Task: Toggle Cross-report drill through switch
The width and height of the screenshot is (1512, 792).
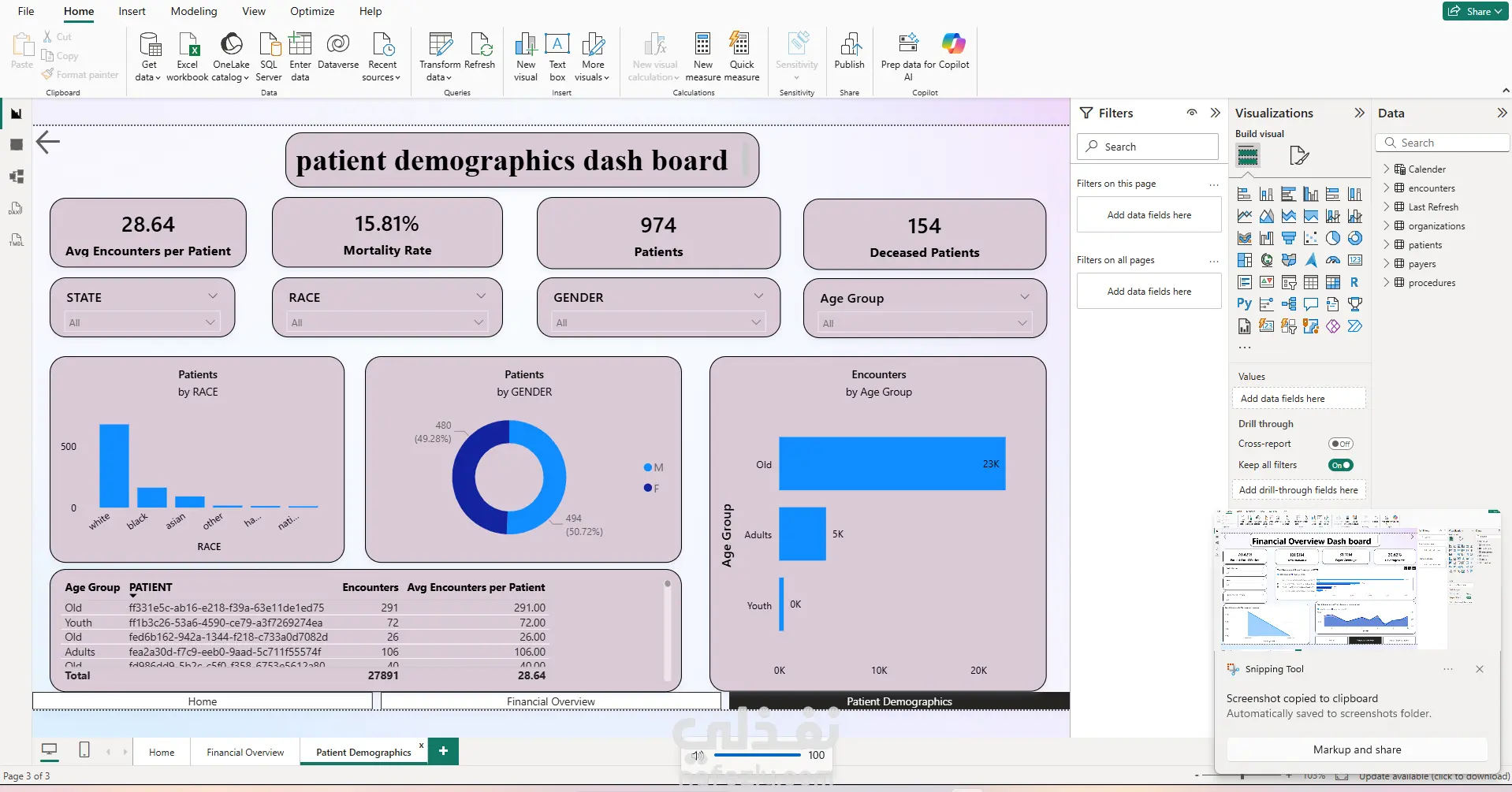Action: pos(1340,444)
